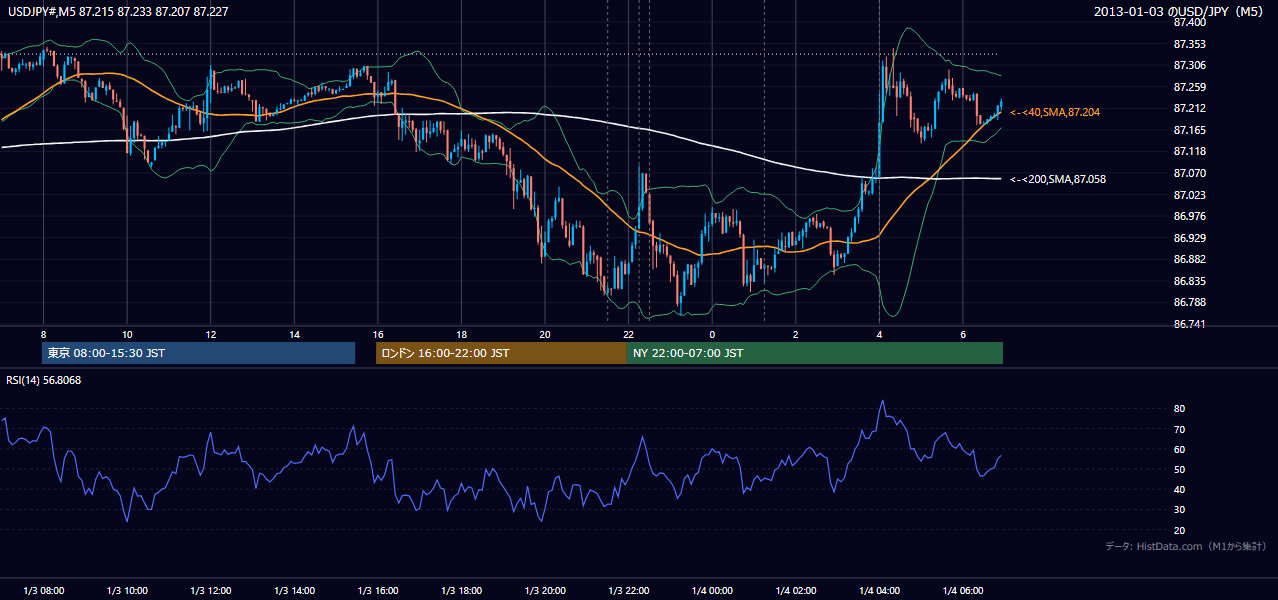Click price axis value 86.741
1278x600 pixels.
pos(1189,324)
